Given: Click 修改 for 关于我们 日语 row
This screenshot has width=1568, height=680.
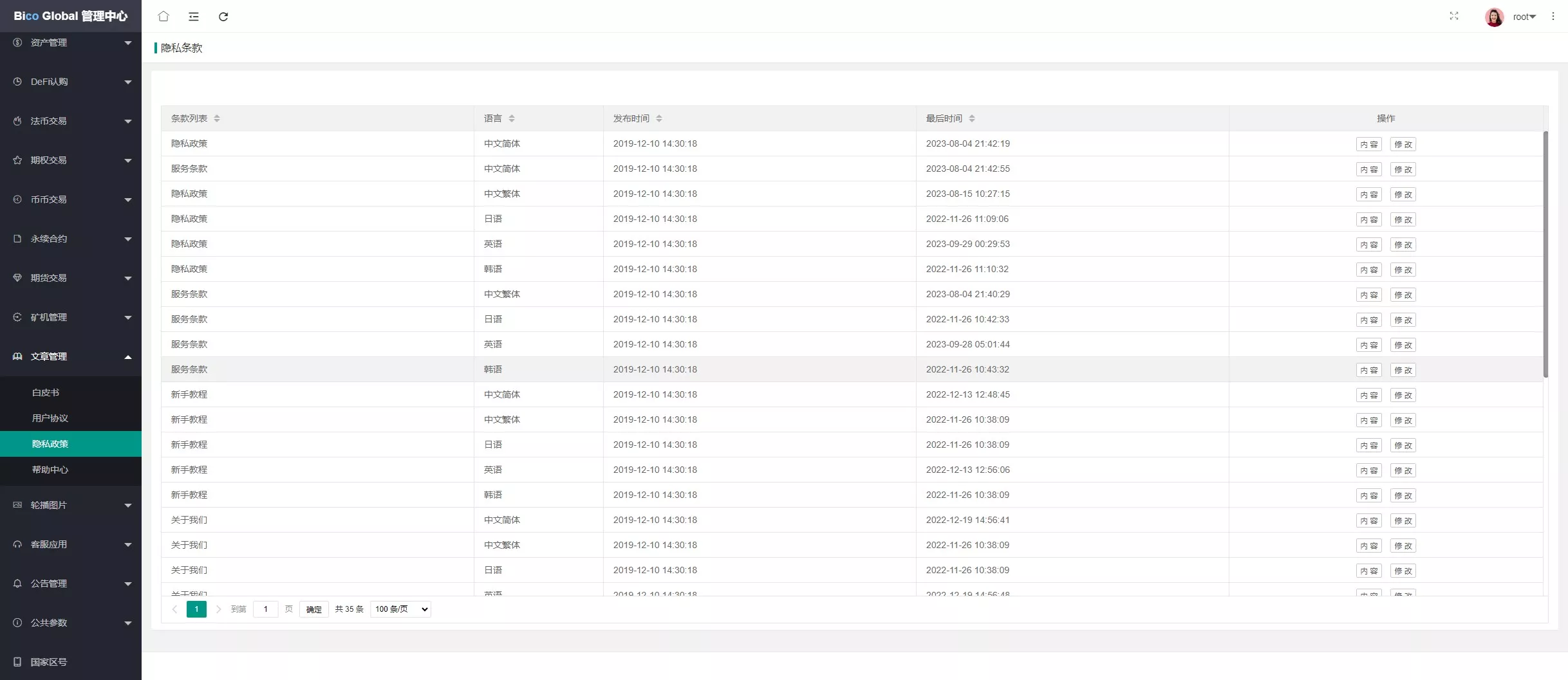Looking at the screenshot, I should [1403, 571].
